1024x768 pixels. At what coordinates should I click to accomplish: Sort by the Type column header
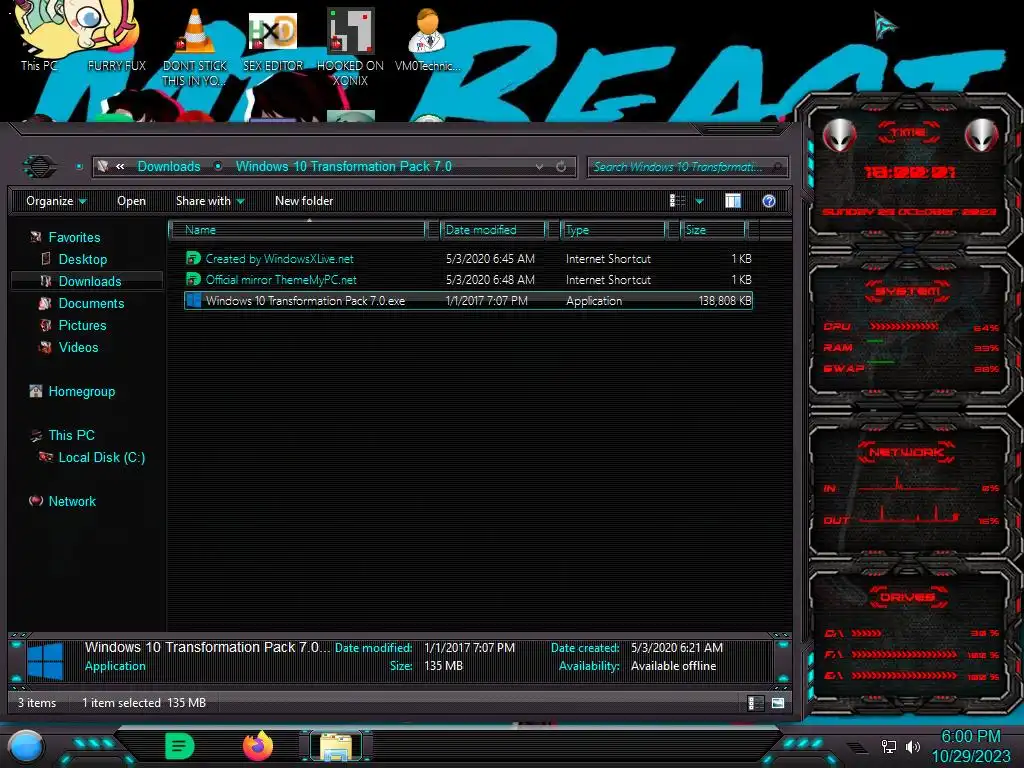[x=613, y=230]
